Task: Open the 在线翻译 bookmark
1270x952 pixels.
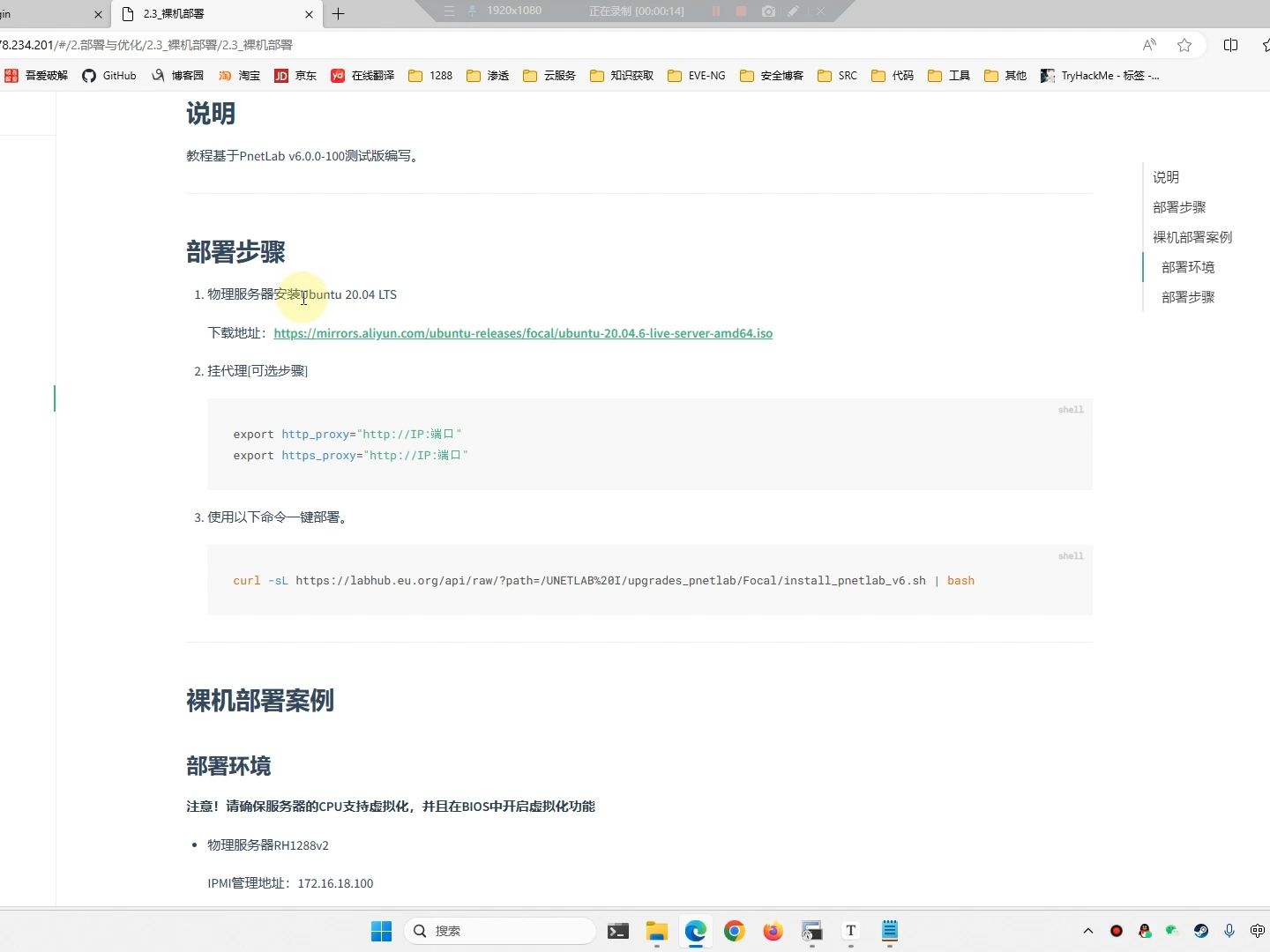Action: tap(362, 76)
